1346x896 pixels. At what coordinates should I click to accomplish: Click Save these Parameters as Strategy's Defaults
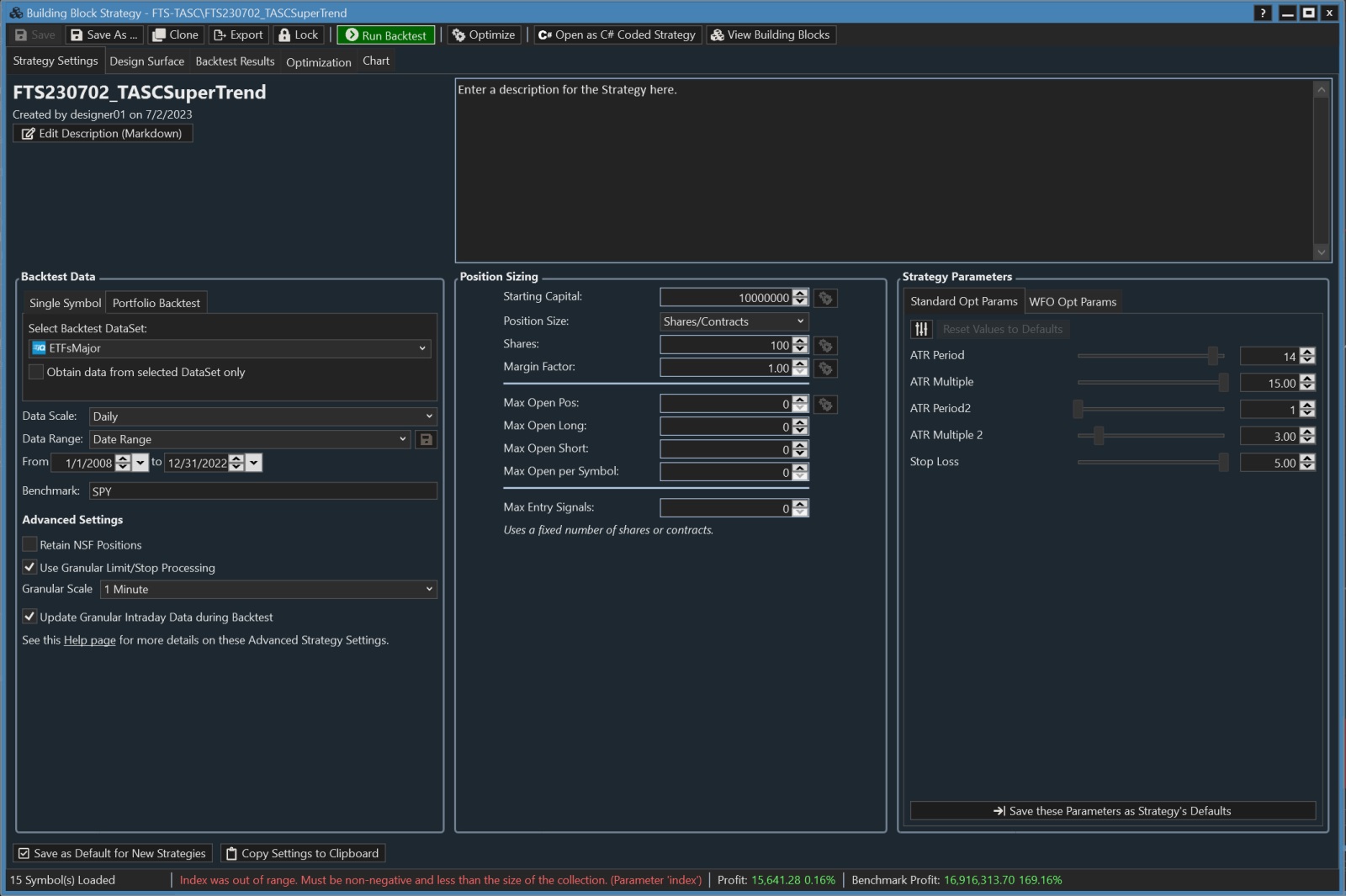pos(1112,811)
